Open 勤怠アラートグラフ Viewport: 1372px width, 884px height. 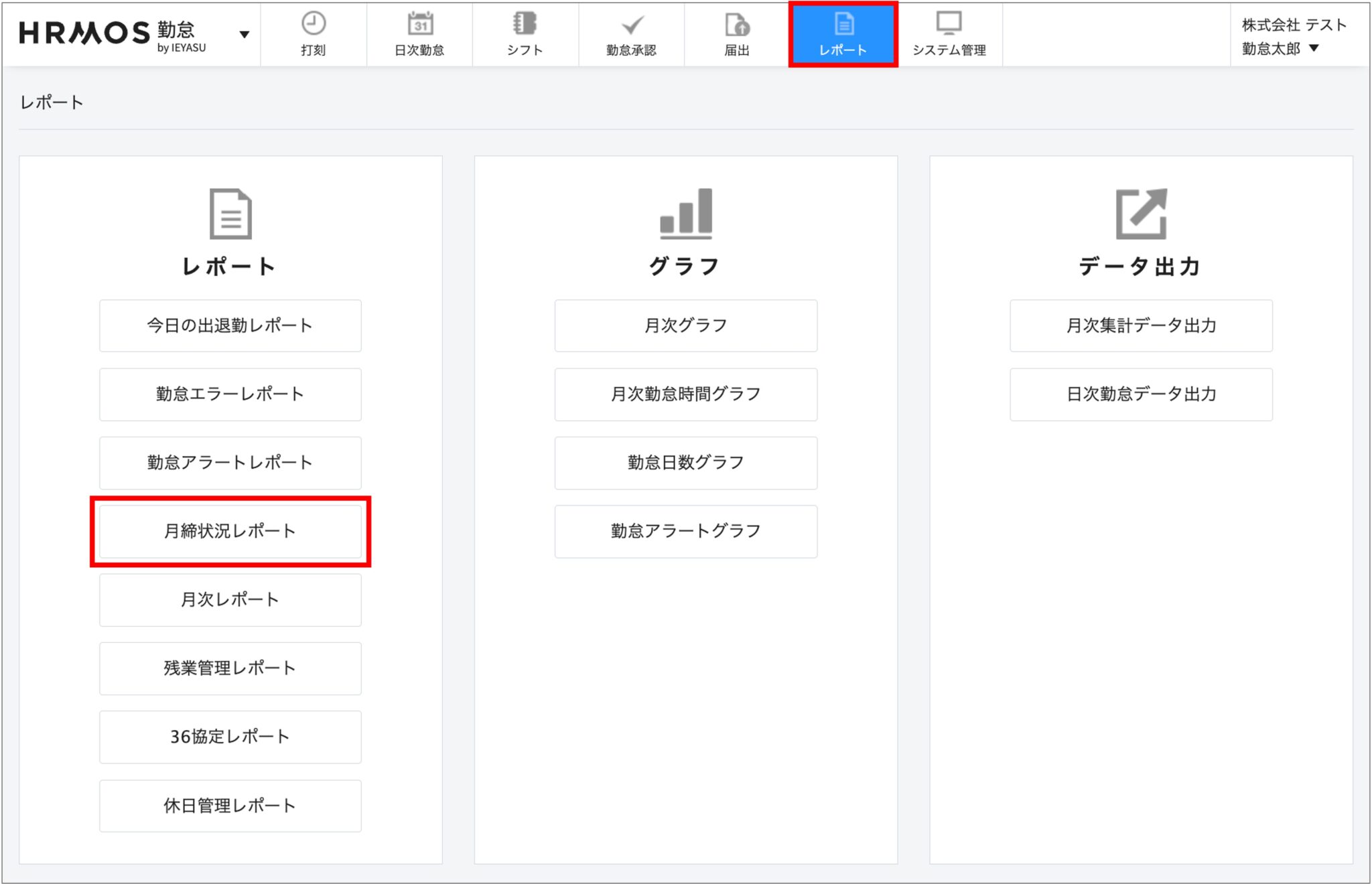(x=686, y=531)
